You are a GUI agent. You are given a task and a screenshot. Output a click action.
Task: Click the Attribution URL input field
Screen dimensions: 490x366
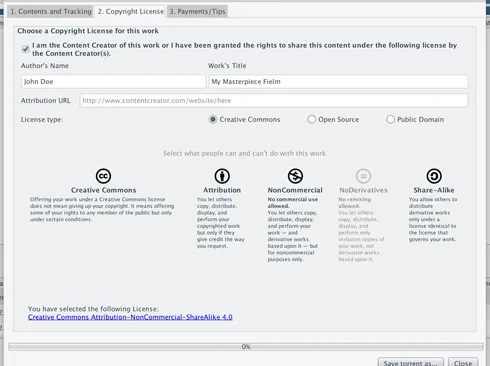tap(274, 100)
